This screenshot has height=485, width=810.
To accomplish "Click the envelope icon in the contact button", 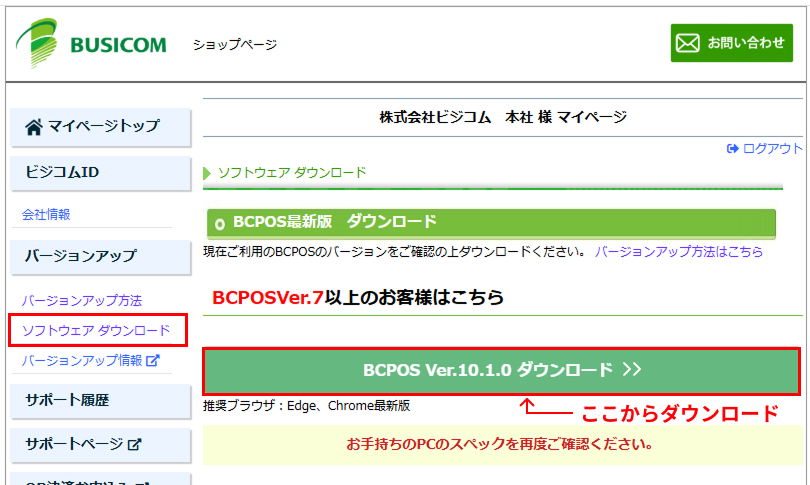I will pos(687,43).
